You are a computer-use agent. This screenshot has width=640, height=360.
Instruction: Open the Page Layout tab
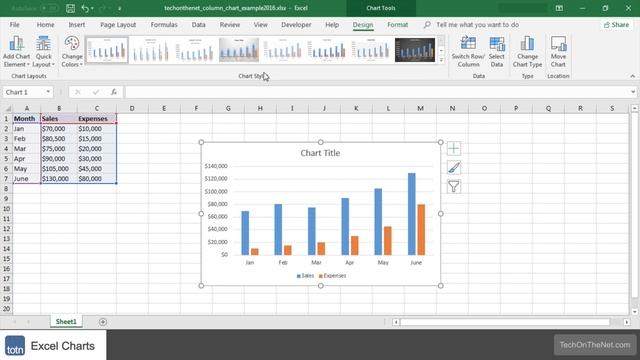(118, 25)
